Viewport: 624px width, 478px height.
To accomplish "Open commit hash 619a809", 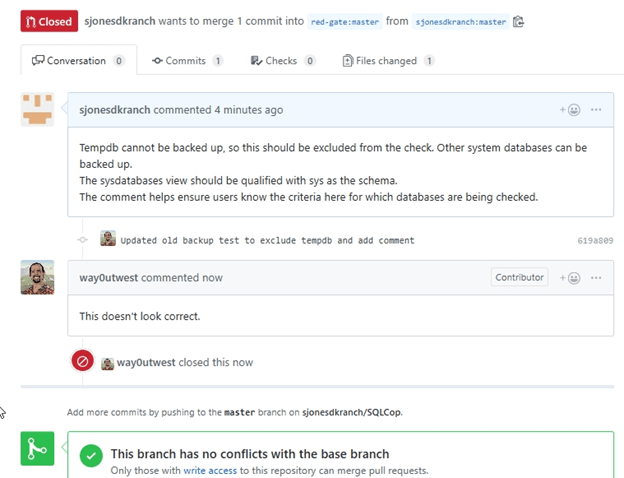I will pos(595,241).
